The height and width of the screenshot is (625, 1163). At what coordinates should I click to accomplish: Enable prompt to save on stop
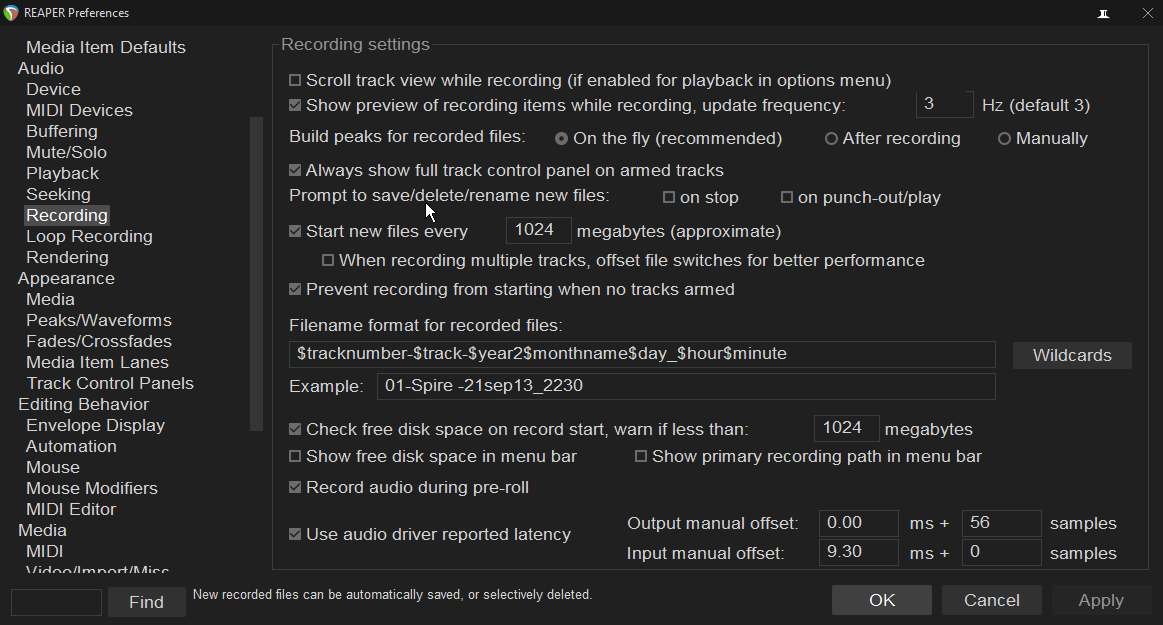click(x=669, y=198)
